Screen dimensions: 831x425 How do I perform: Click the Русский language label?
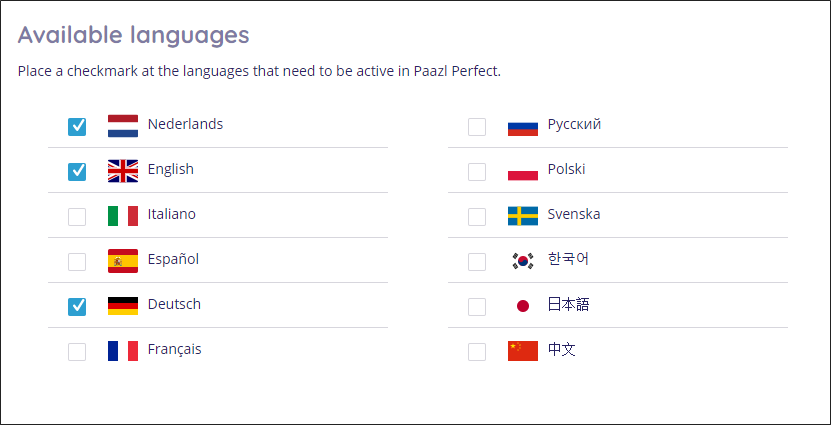pyautogui.click(x=574, y=125)
